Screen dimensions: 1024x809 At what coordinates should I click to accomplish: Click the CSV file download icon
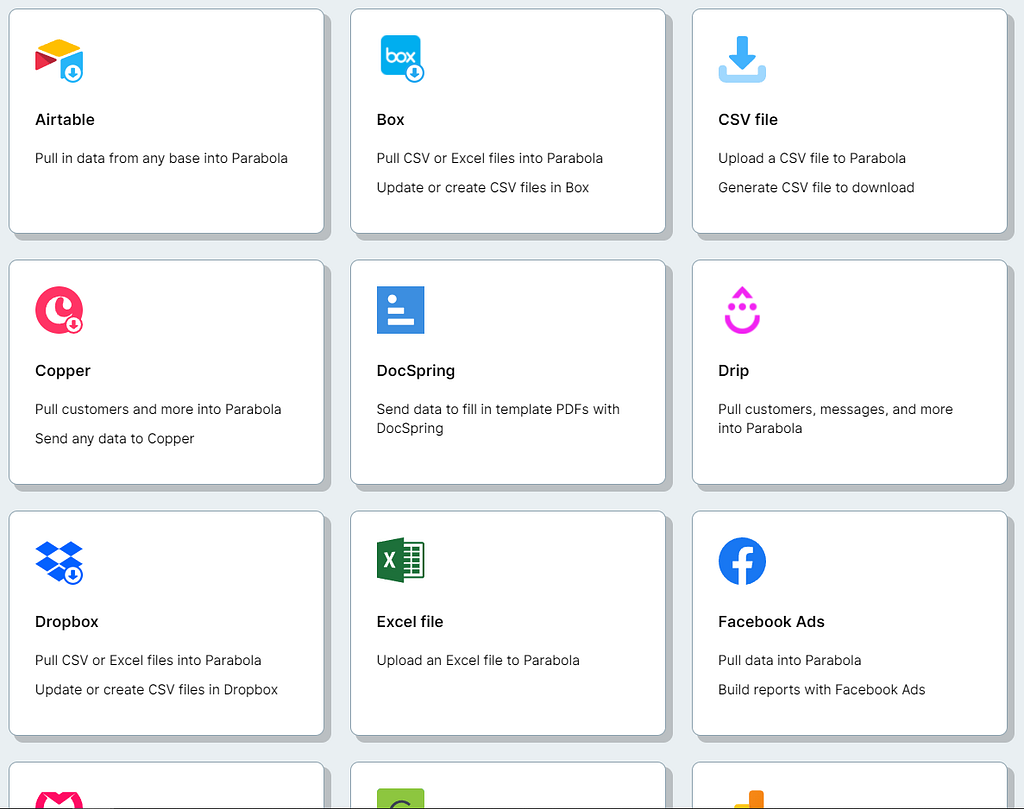coord(742,59)
